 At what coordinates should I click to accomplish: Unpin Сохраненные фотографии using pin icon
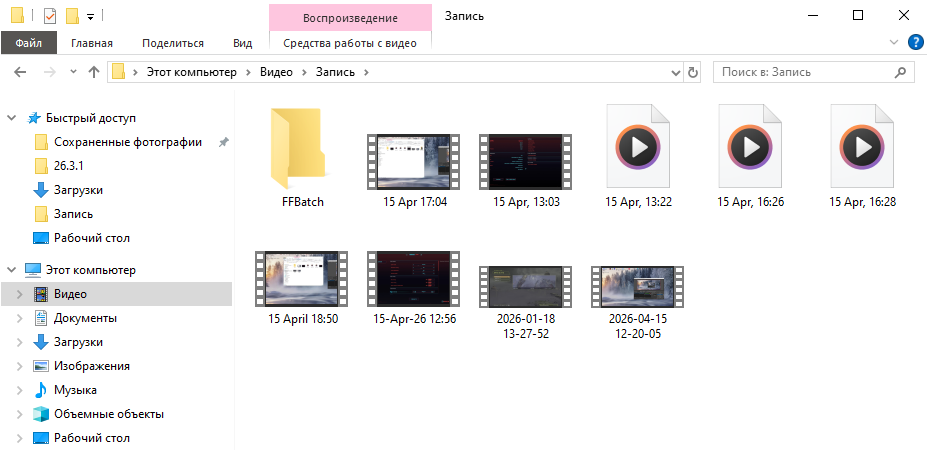click(224, 142)
